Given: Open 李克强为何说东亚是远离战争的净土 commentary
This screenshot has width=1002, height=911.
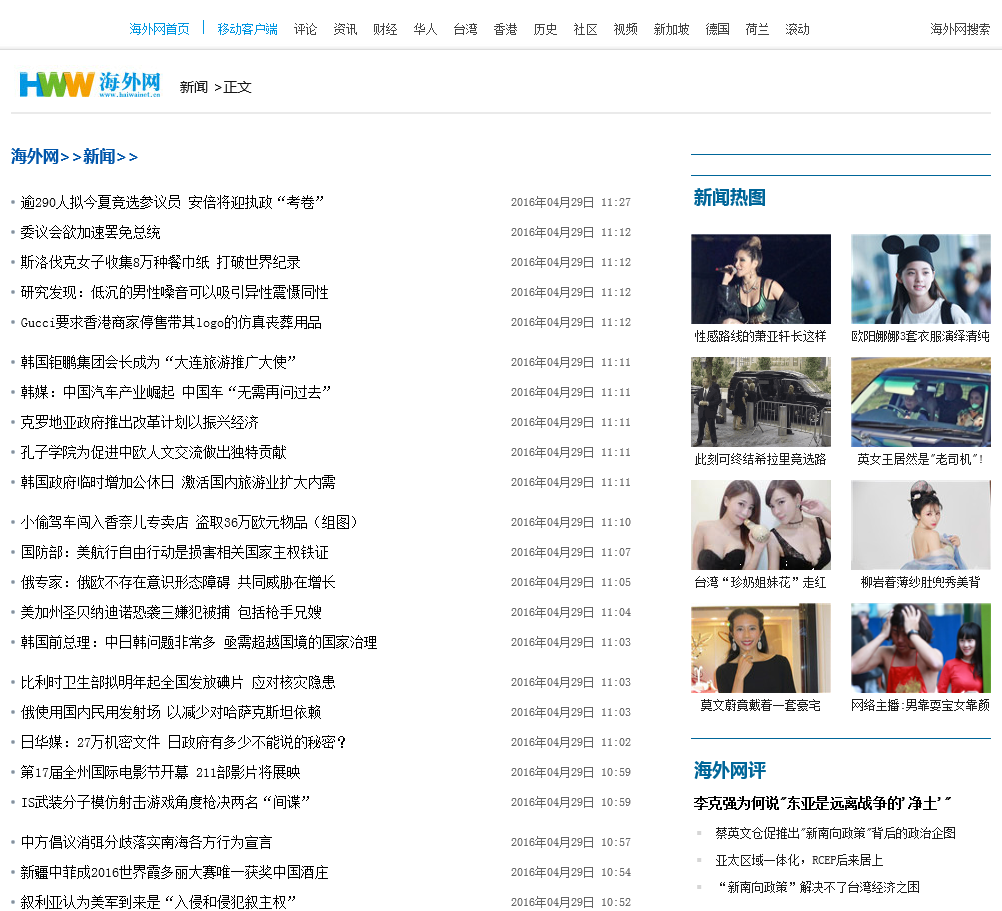Looking at the screenshot, I should point(822,804).
